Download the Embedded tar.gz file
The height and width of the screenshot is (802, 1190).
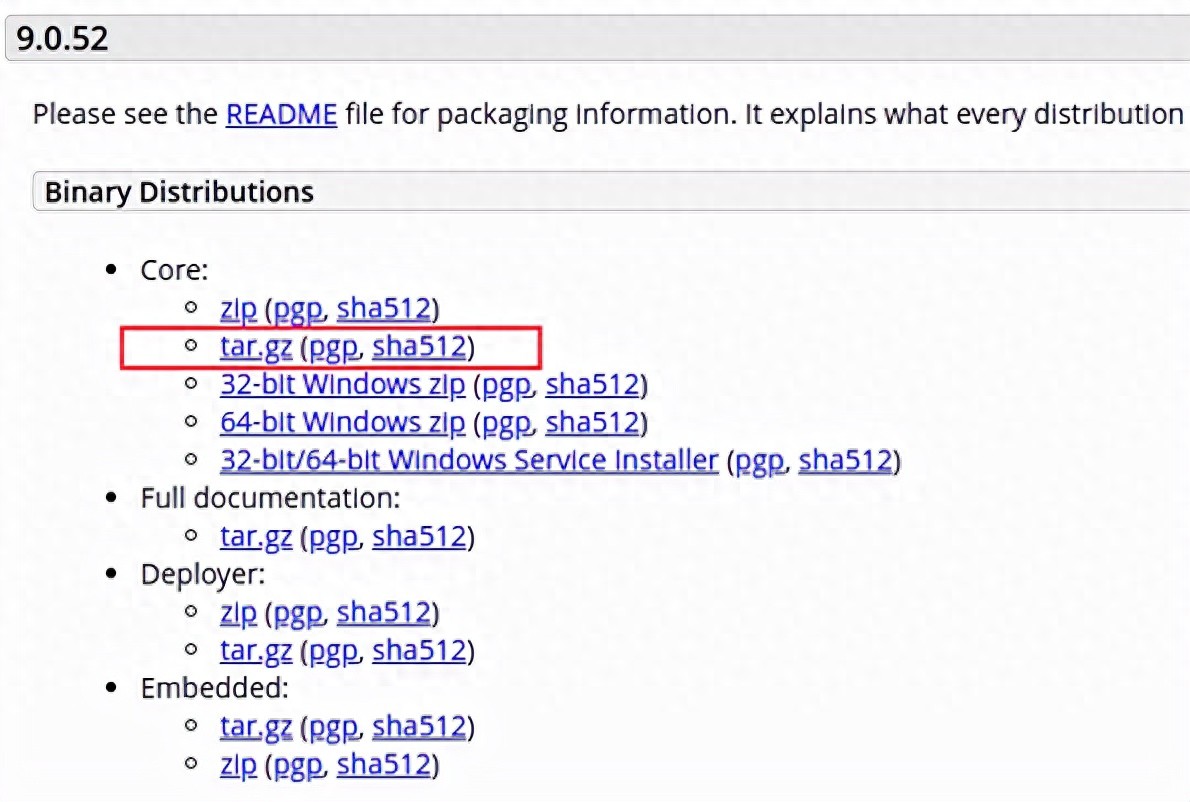tap(256, 727)
